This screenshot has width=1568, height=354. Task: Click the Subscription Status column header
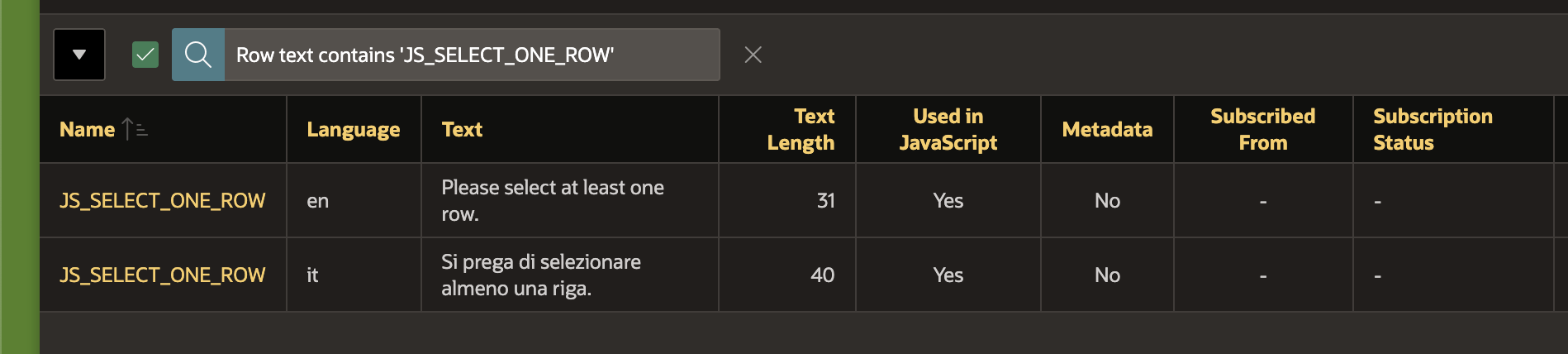click(1433, 130)
